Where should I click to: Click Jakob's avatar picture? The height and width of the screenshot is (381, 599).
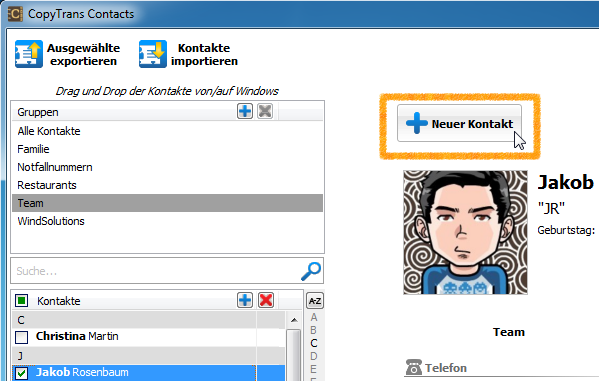[x=465, y=232]
